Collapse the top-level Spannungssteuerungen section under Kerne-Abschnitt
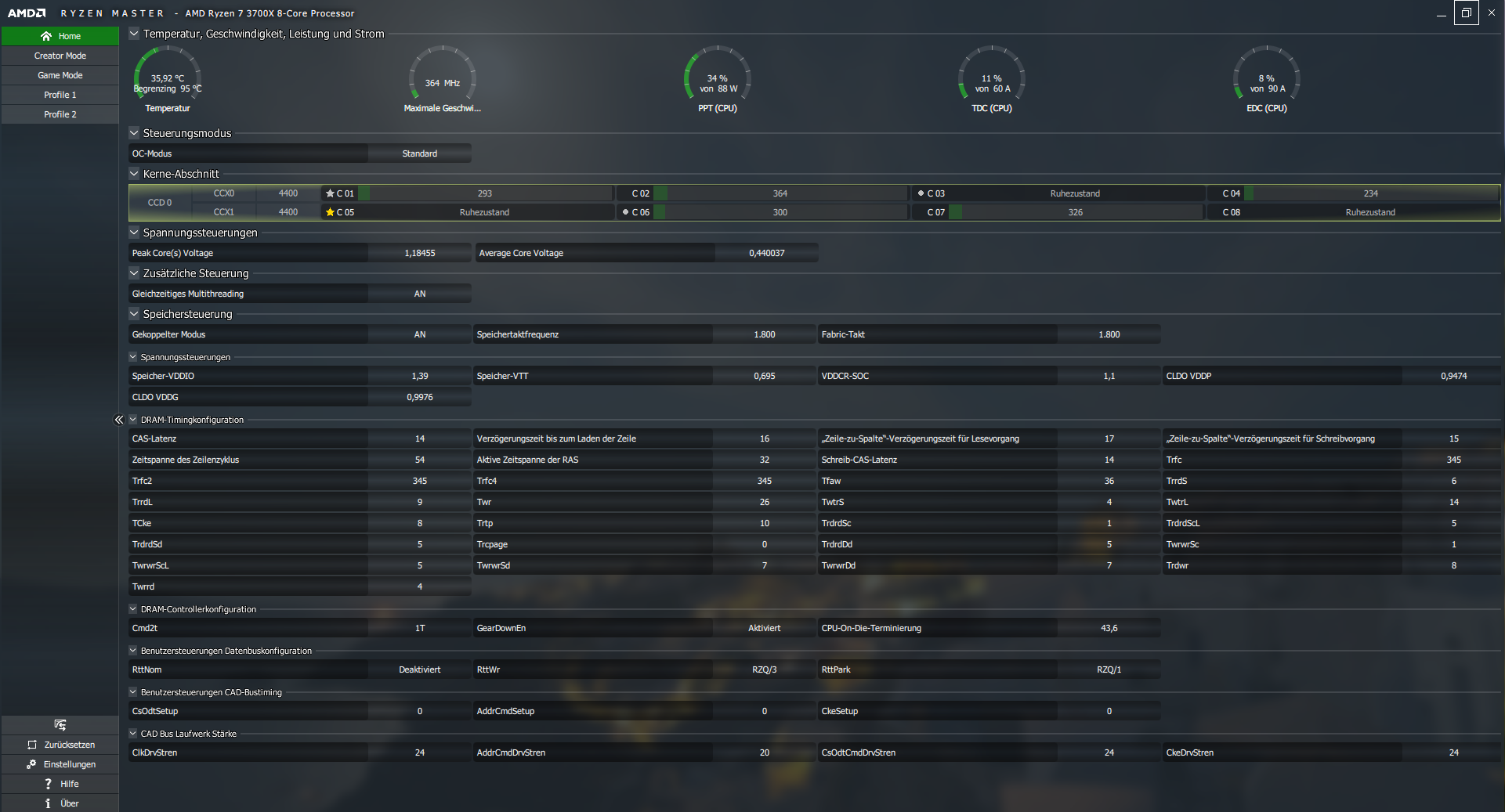This screenshot has height=812, width=1505. click(134, 233)
